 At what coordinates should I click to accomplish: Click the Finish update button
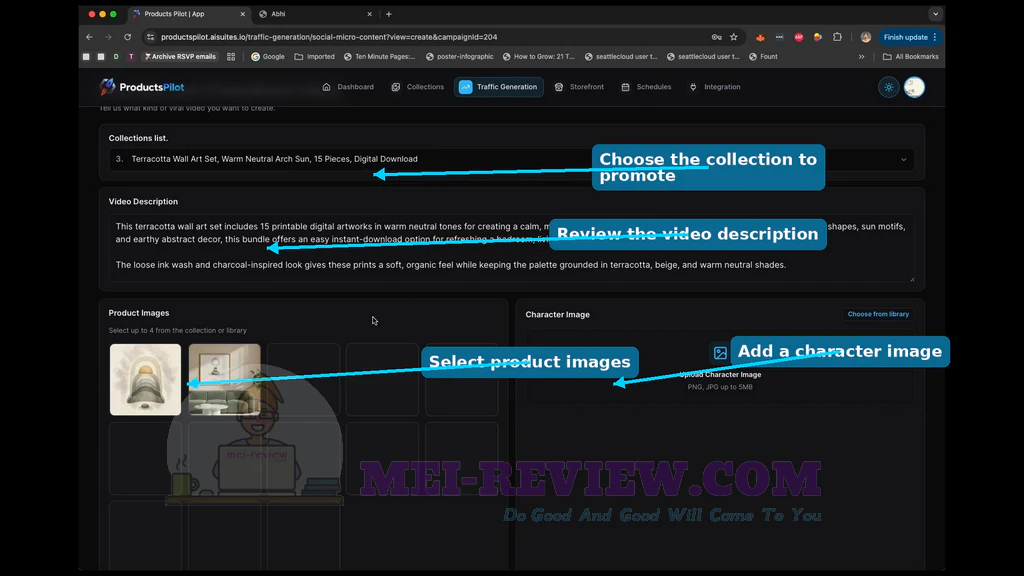tap(909, 37)
